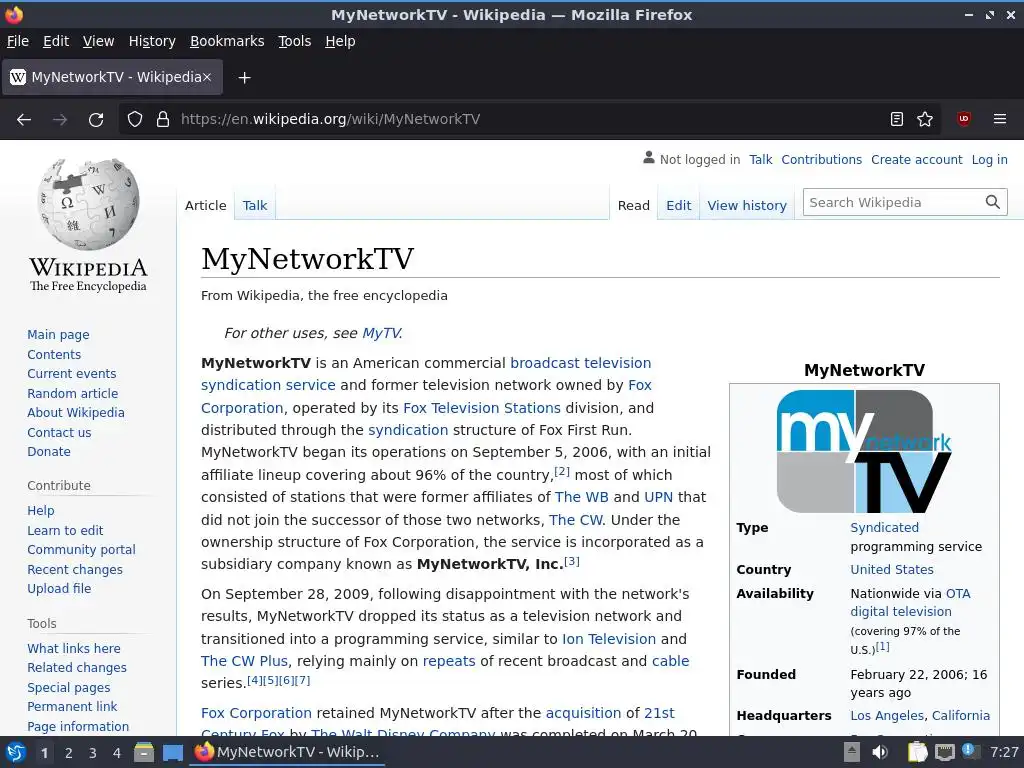Open the taskbar start menu icon
This screenshot has width=1024, height=768.
click(16, 752)
